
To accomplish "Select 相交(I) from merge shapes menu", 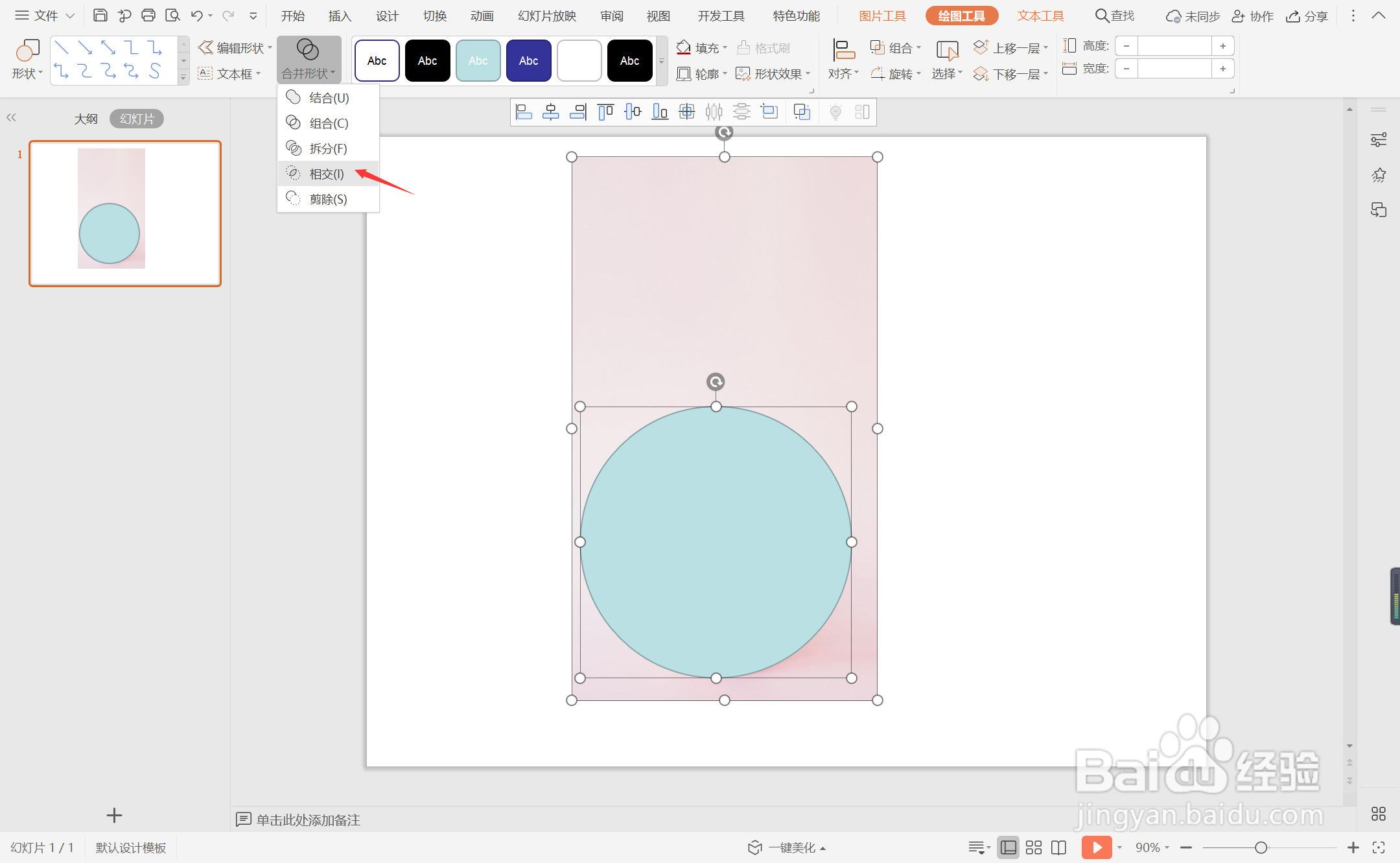I will 327,174.
